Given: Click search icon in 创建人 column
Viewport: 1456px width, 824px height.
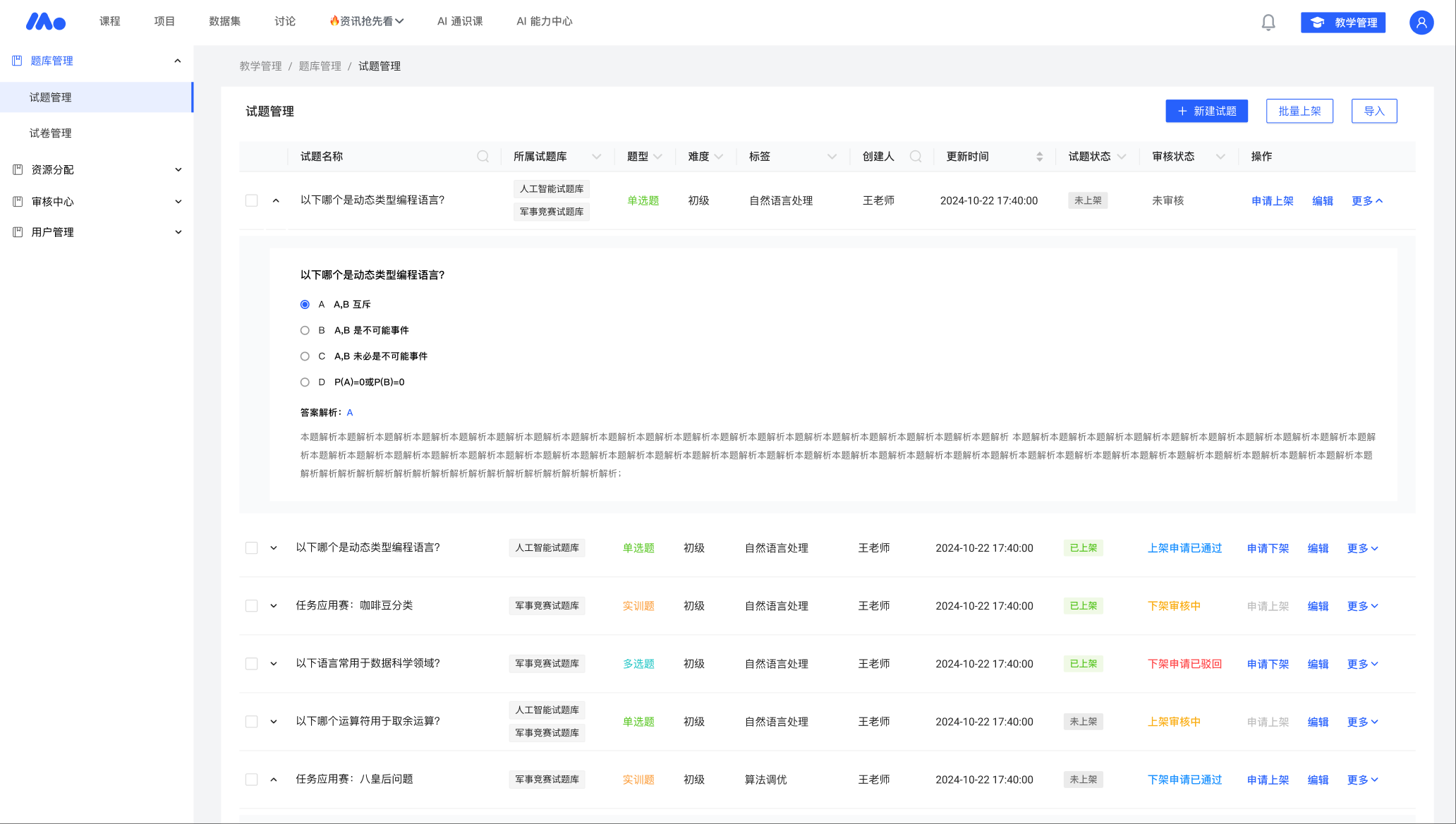Looking at the screenshot, I should point(915,157).
